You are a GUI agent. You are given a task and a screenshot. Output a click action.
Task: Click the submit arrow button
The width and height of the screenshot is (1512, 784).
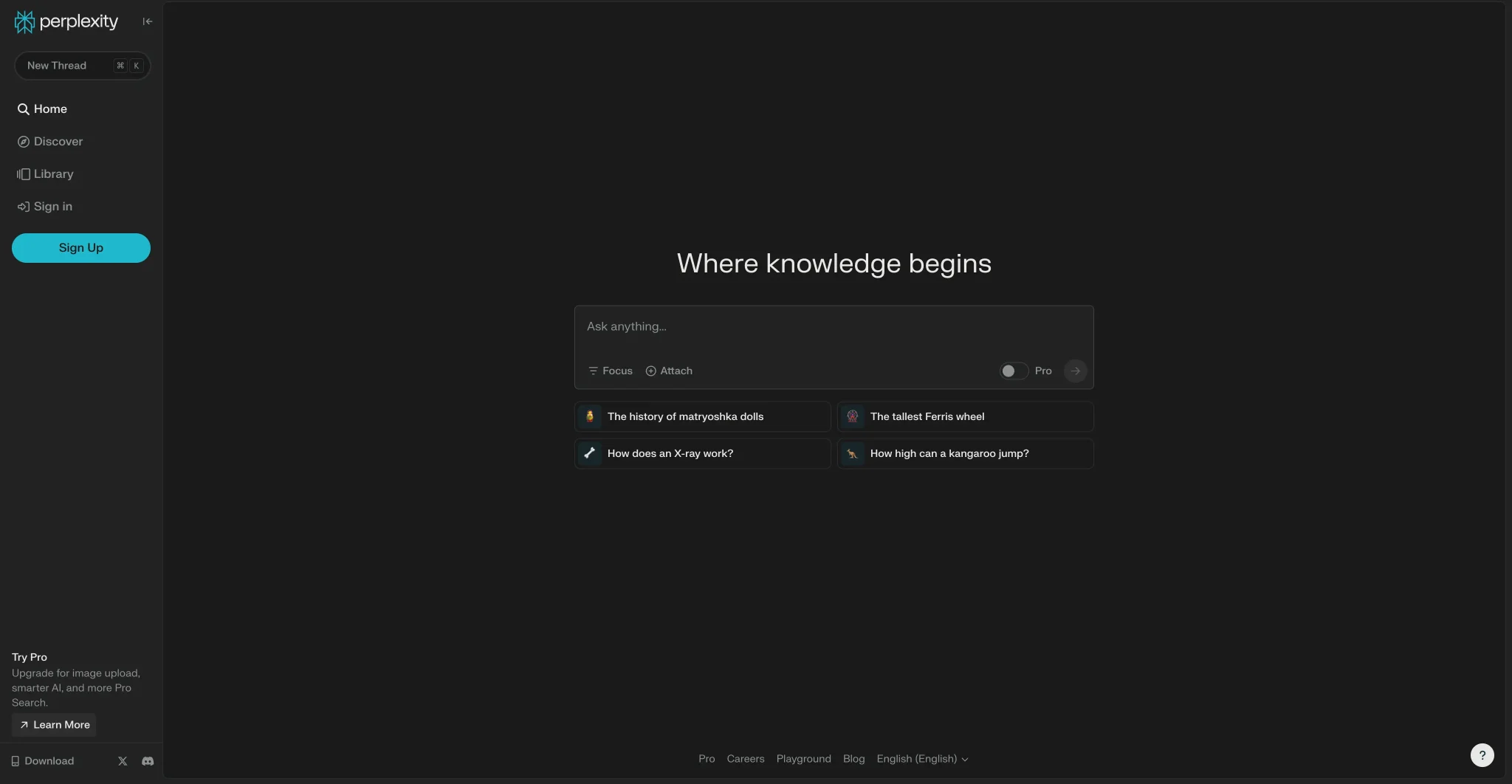[1075, 371]
